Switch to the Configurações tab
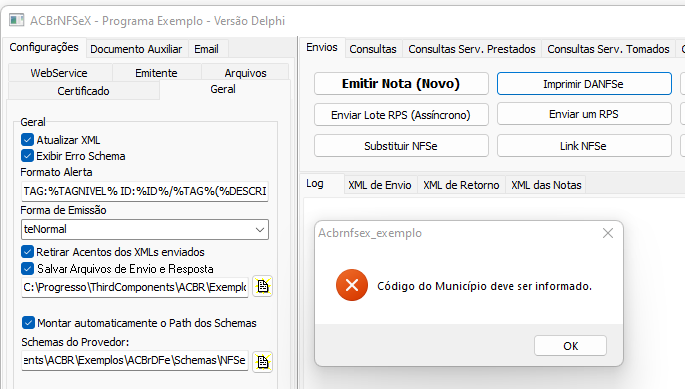 44,47
